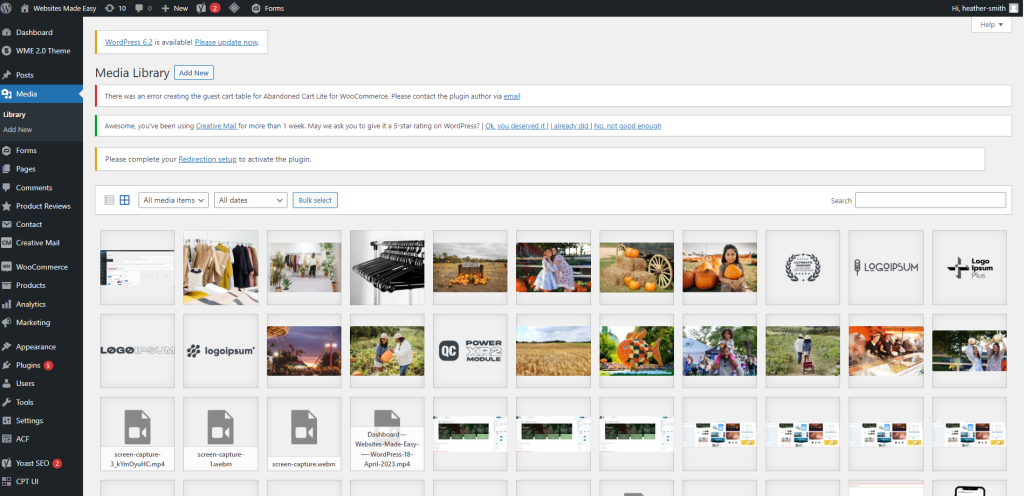Click the Please update now link
The image size is (1024, 496).
(227, 43)
